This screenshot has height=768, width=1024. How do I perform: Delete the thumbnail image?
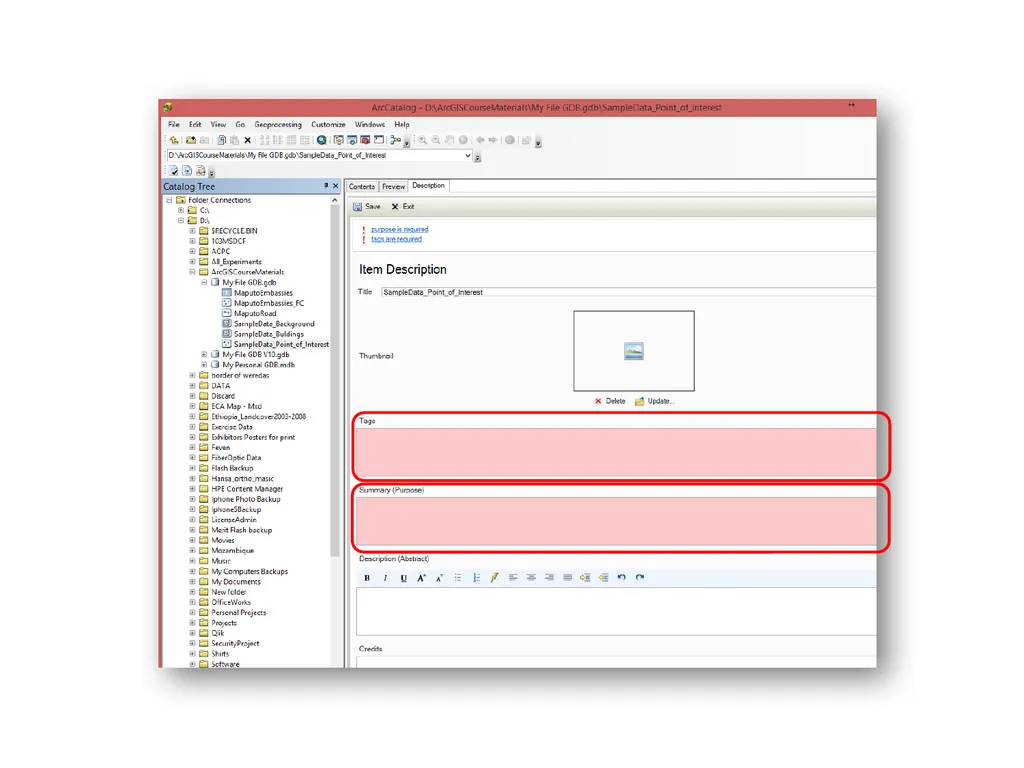click(610, 401)
